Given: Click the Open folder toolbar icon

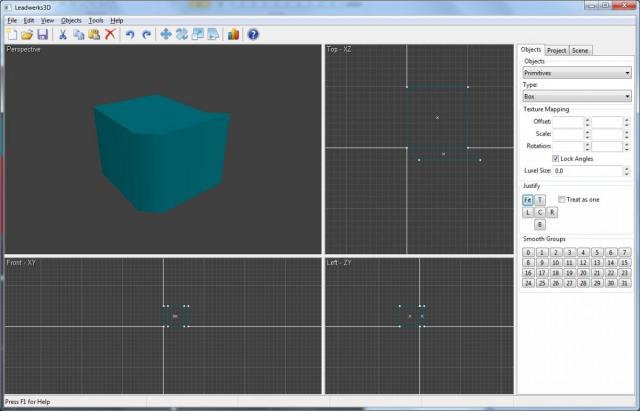Looking at the screenshot, I should [x=27, y=34].
